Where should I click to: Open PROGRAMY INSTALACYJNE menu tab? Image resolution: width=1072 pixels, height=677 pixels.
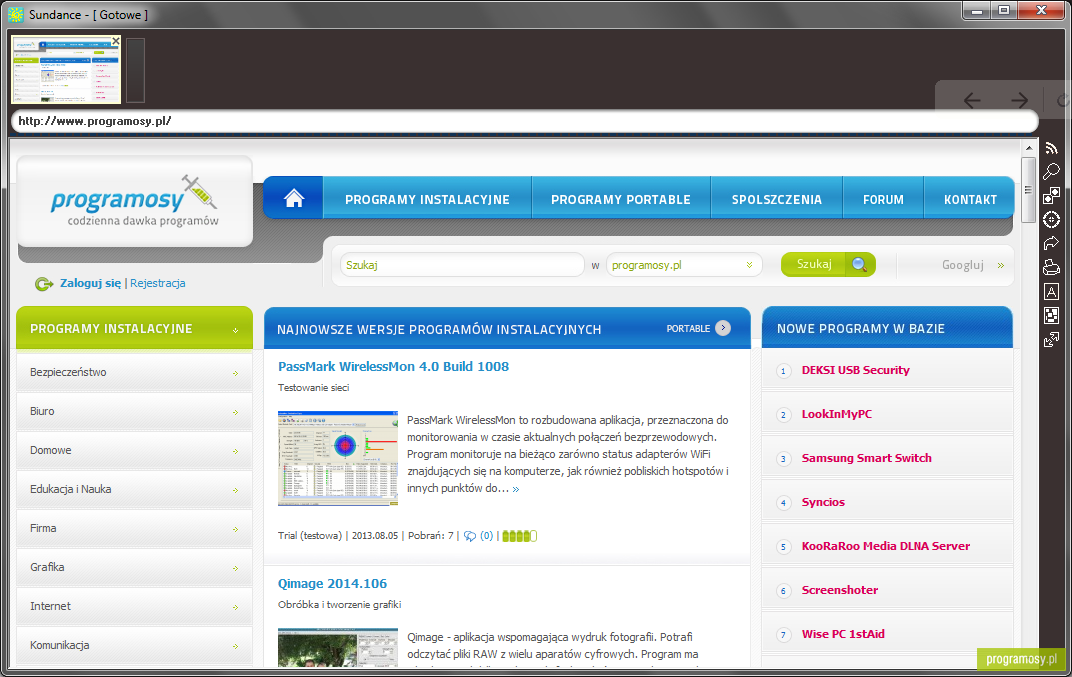tap(427, 199)
